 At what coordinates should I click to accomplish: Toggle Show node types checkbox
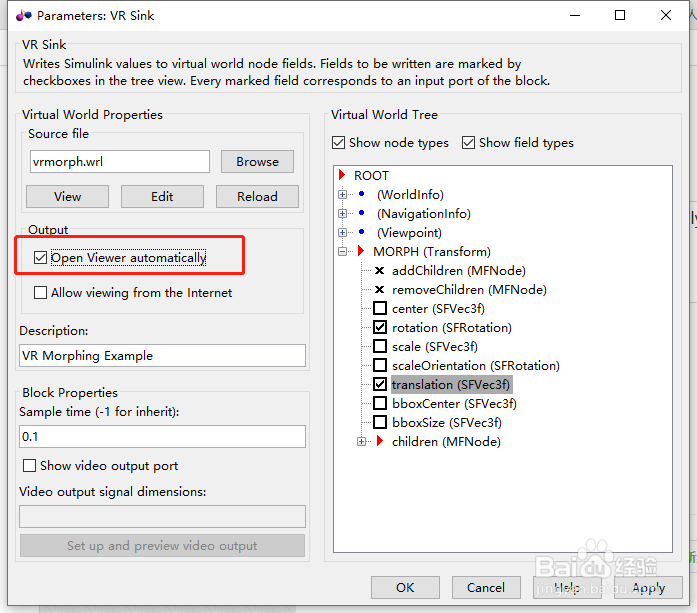click(x=338, y=143)
